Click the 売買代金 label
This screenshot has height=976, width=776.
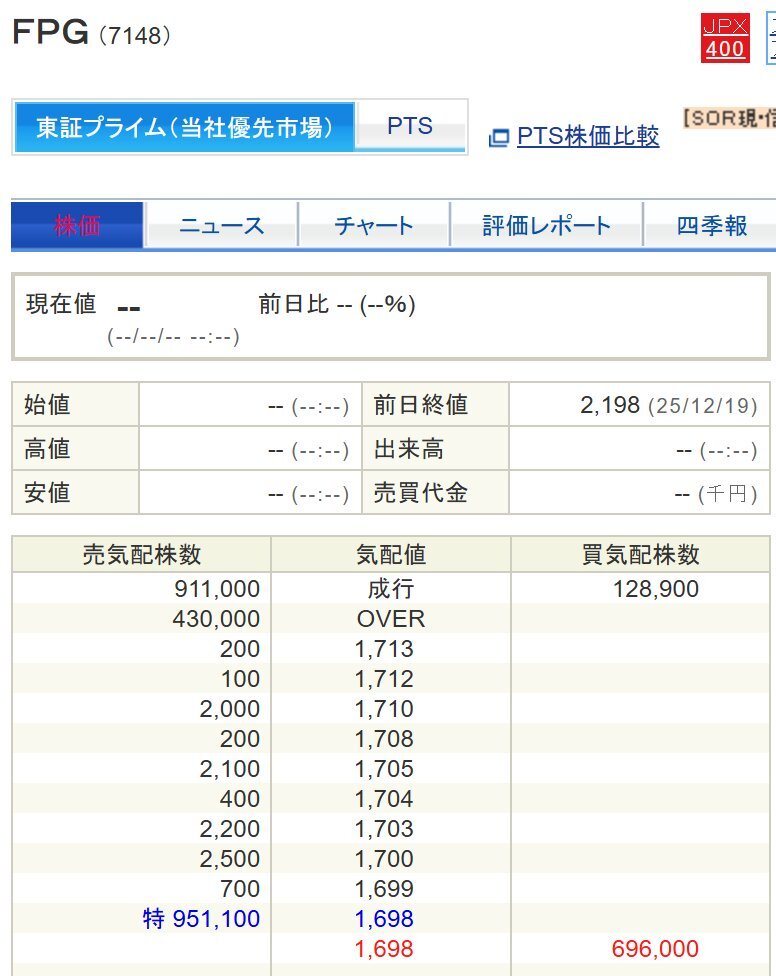point(421,493)
